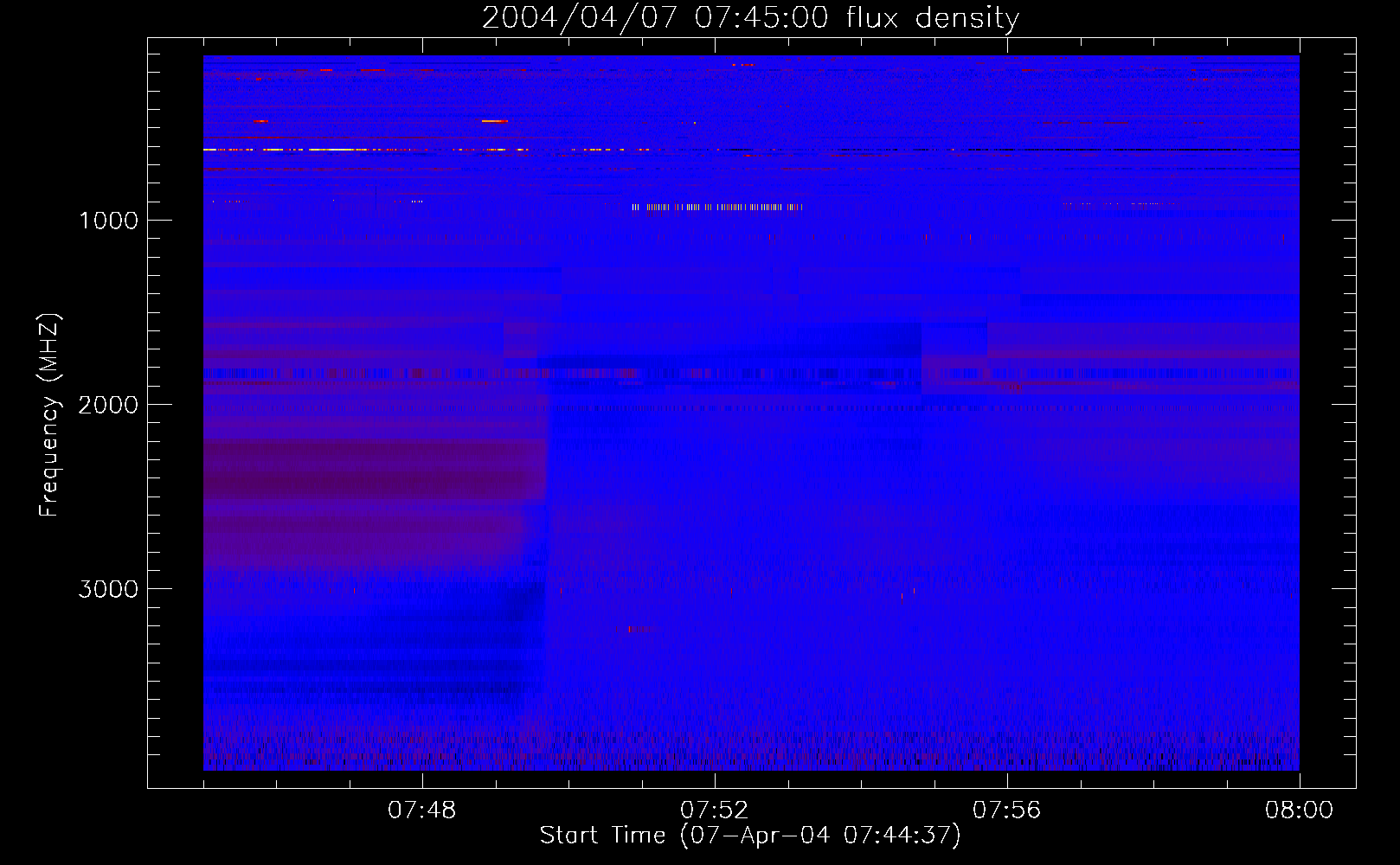Image resolution: width=1400 pixels, height=865 pixels.
Task: Click the plot title '2004/04/07 07:45:00 flux density'
Action: 750,17
